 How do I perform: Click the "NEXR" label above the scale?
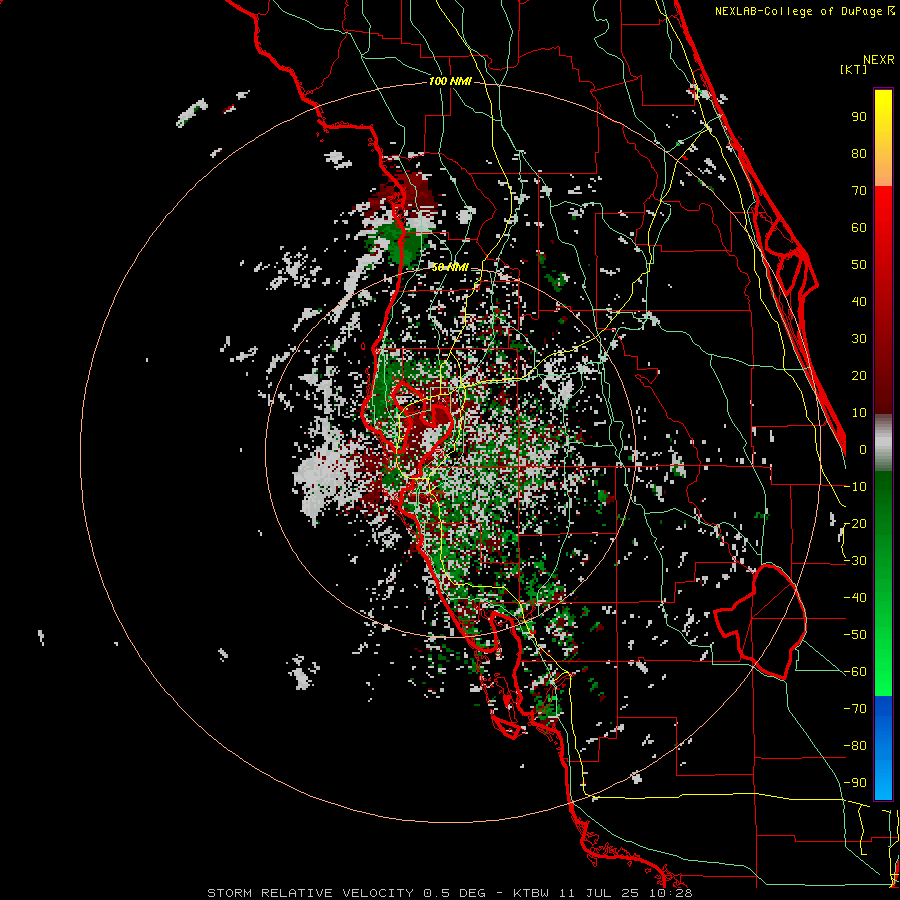click(879, 60)
